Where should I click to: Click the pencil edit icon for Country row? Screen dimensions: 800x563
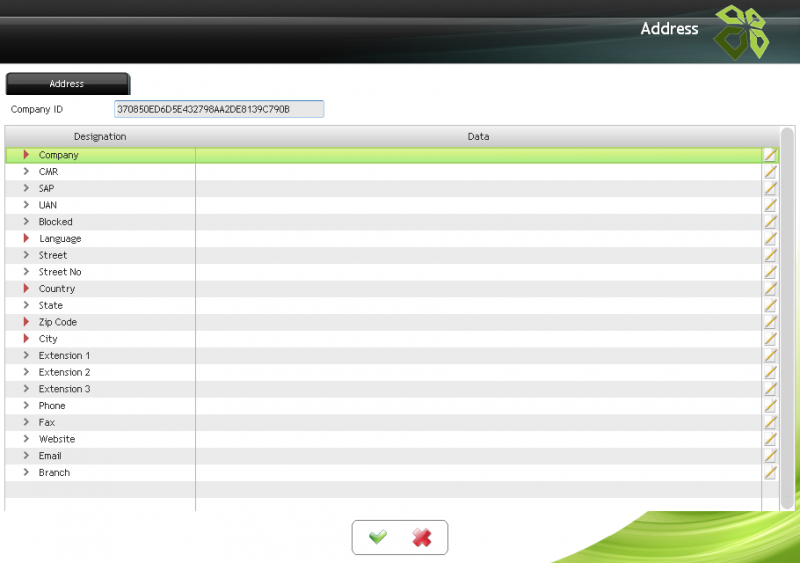(x=770, y=289)
